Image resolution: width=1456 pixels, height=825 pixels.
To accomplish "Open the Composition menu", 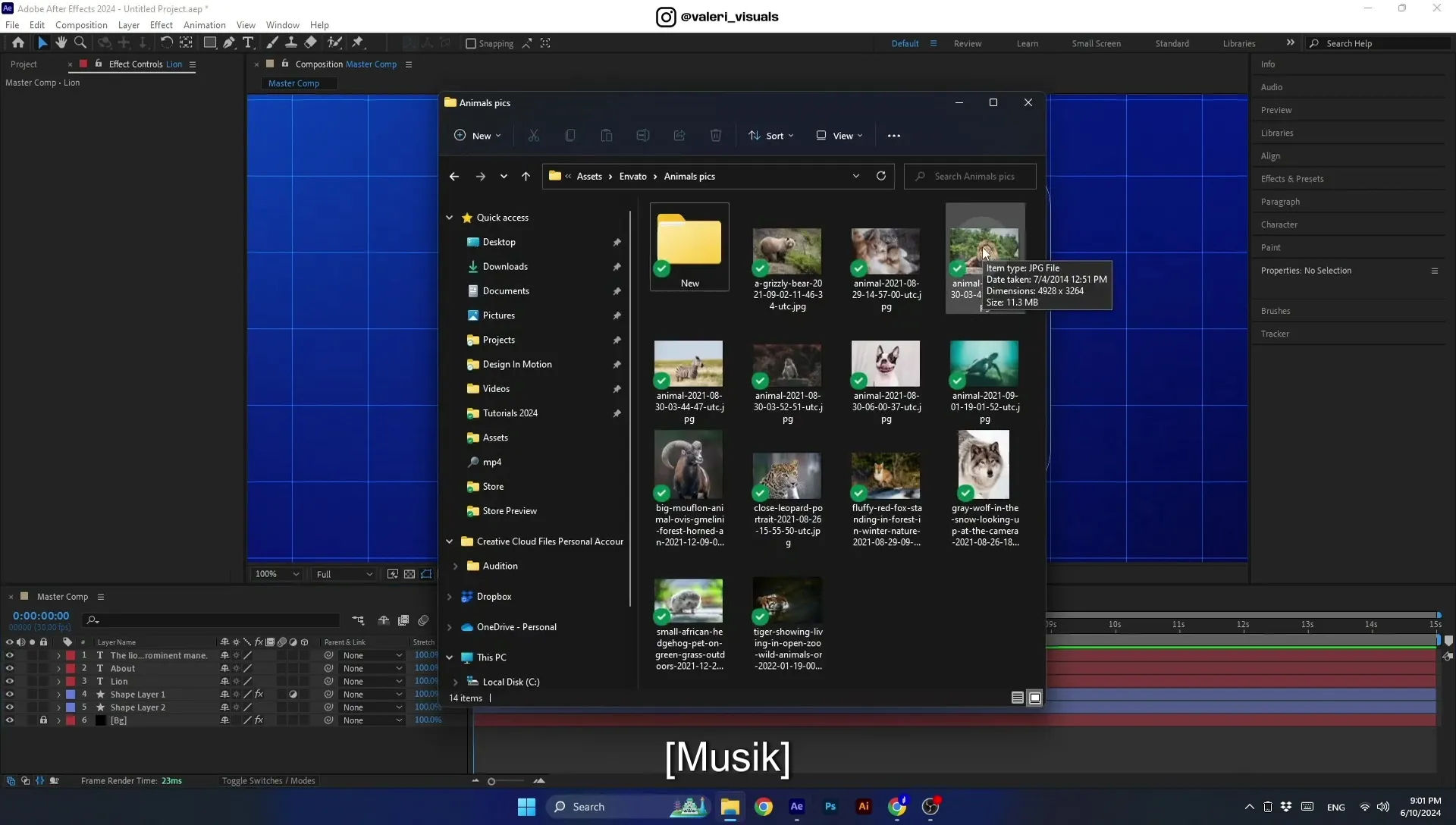I will point(81,25).
